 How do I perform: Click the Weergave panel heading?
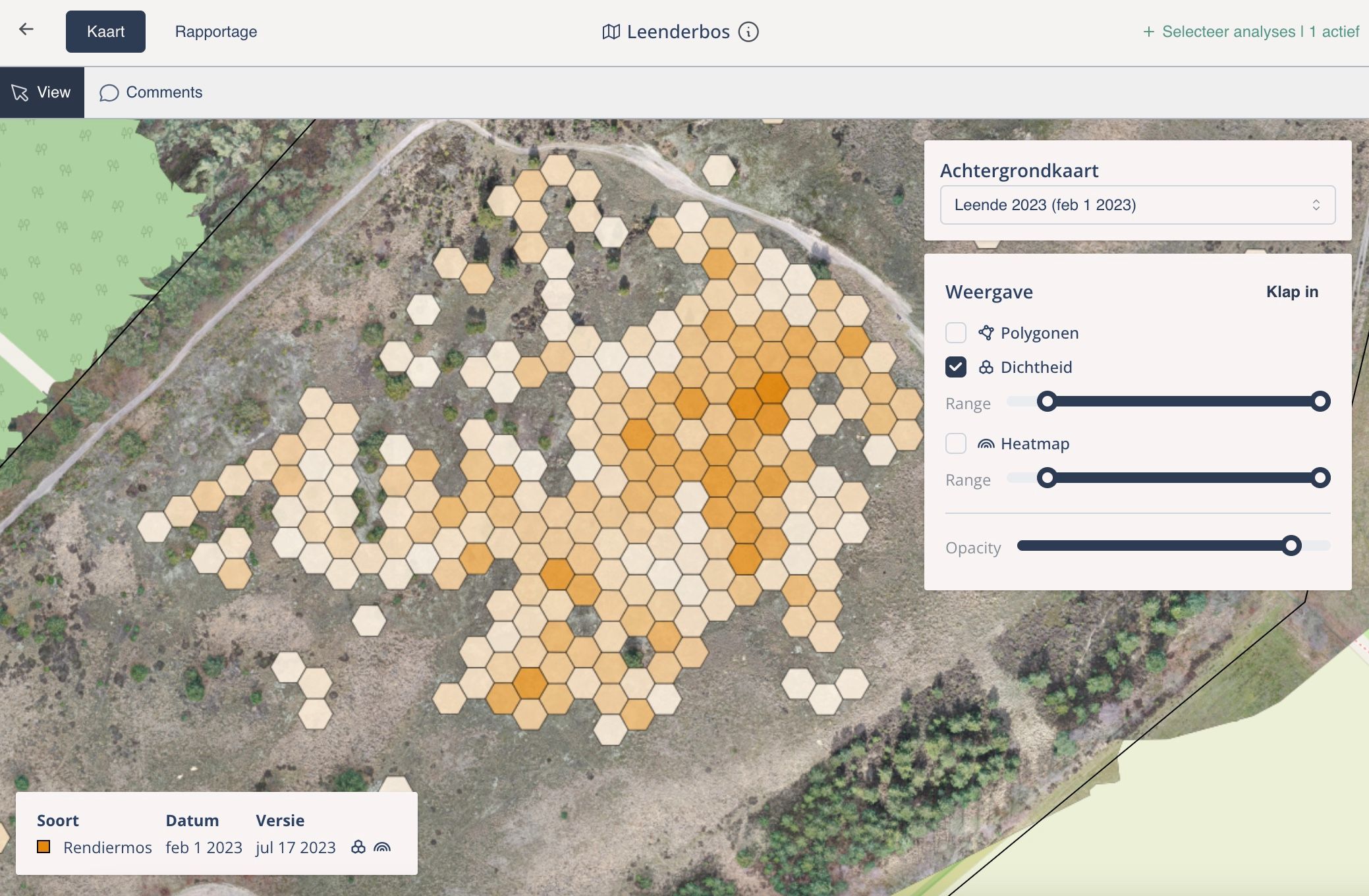pos(989,292)
